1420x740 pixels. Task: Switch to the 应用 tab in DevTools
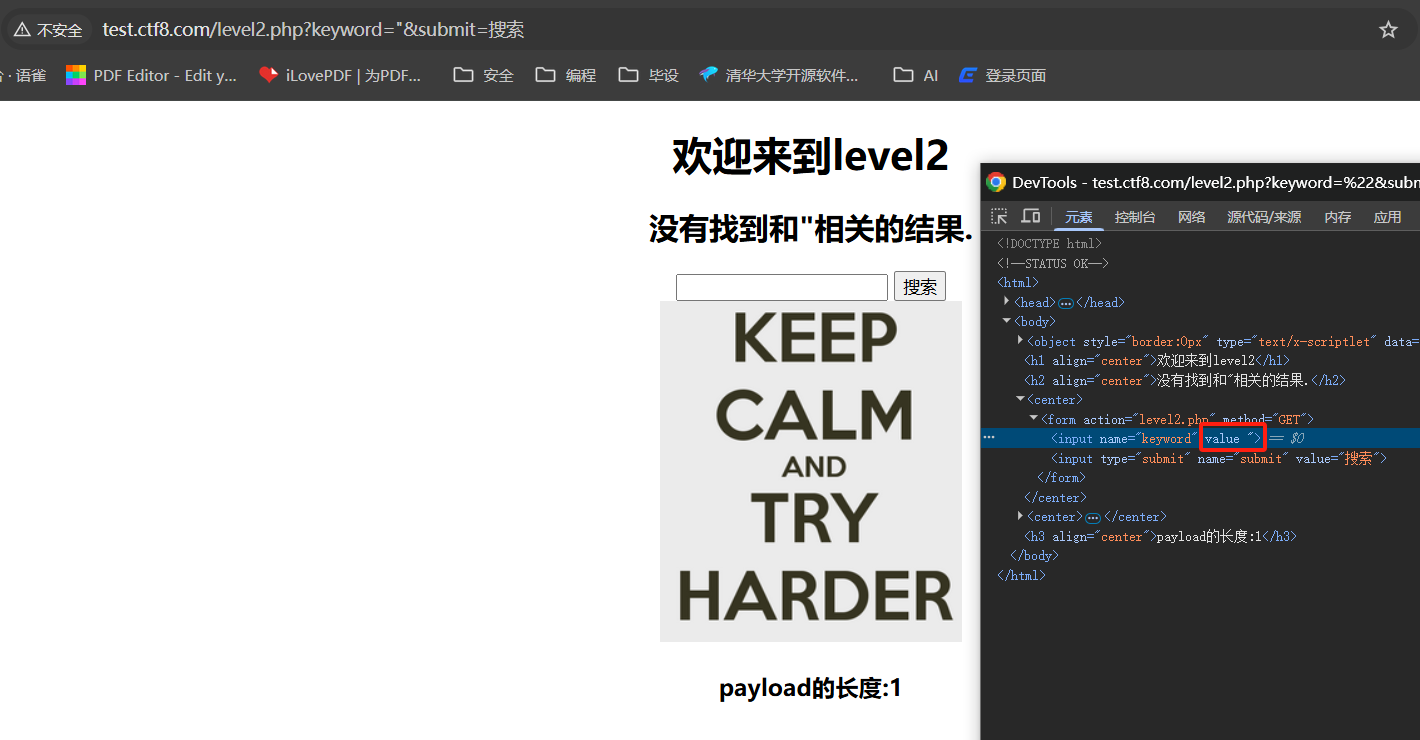pos(1387,217)
